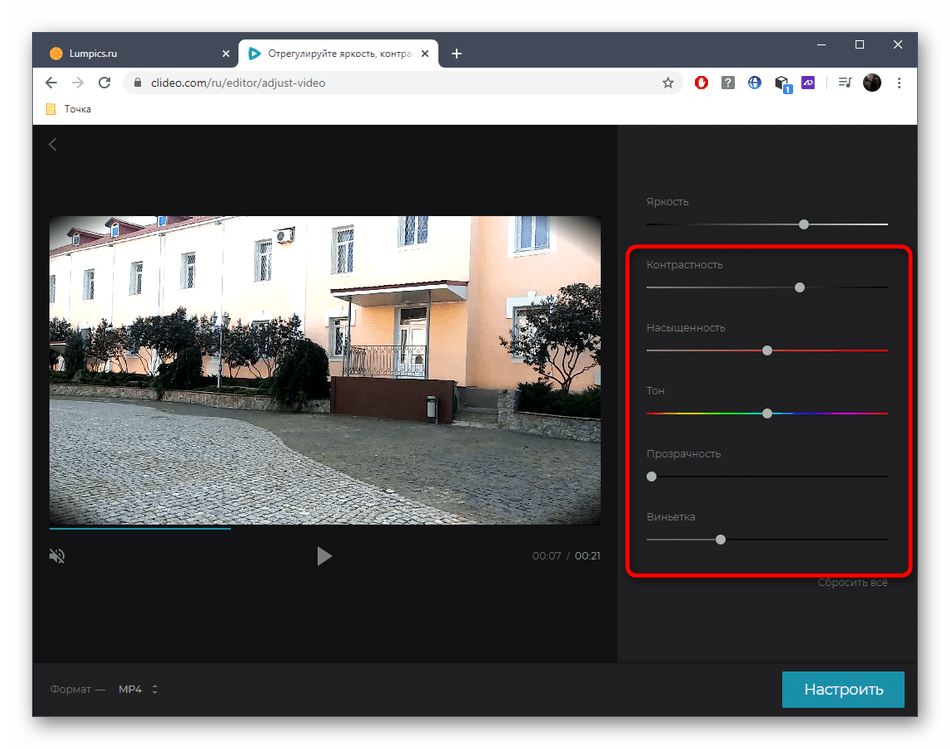The height and width of the screenshot is (749, 950).
Task: Click the video preview frame
Action: [325, 370]
